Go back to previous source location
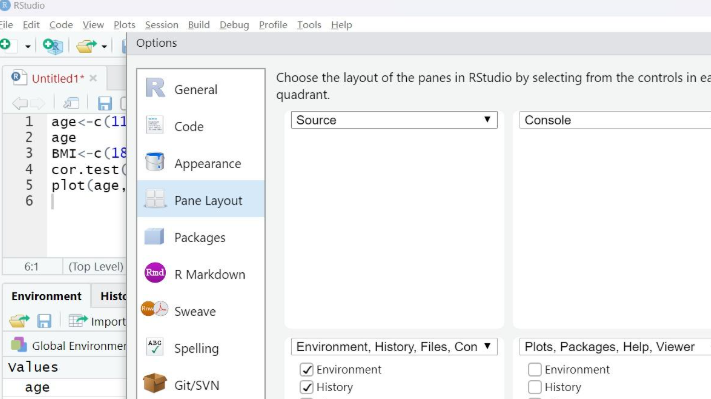This screenshot has width=711, height=399. (19, 103)
